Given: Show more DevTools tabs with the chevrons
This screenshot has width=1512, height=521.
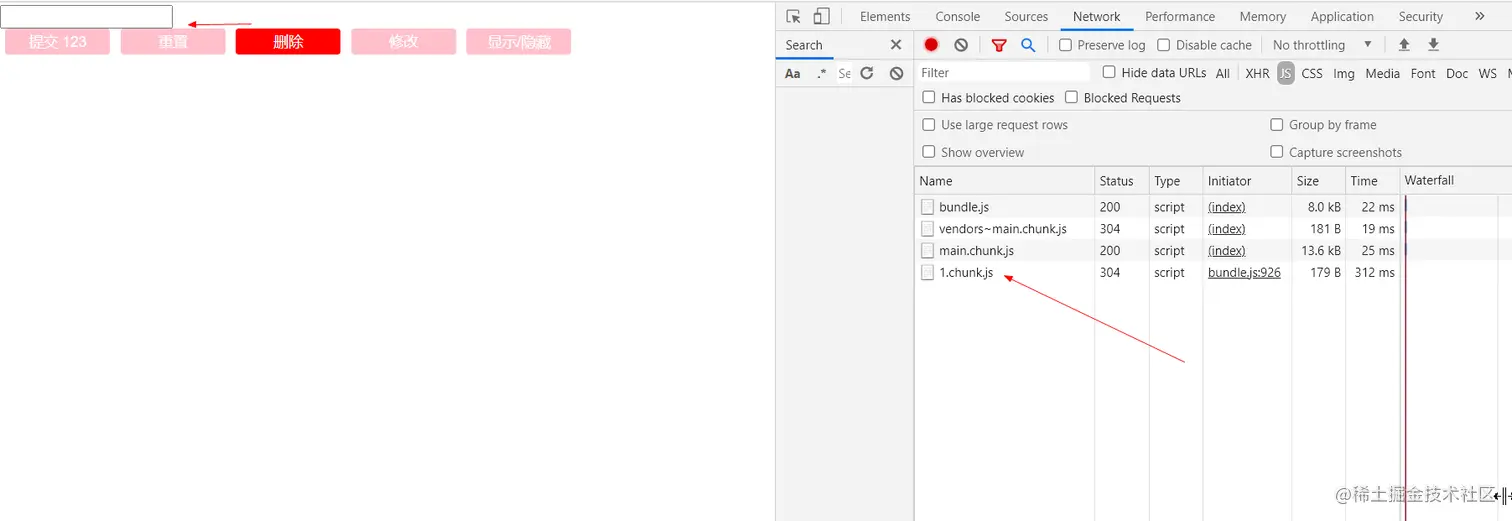Looking at the screenshot, I should point(1479,16).
